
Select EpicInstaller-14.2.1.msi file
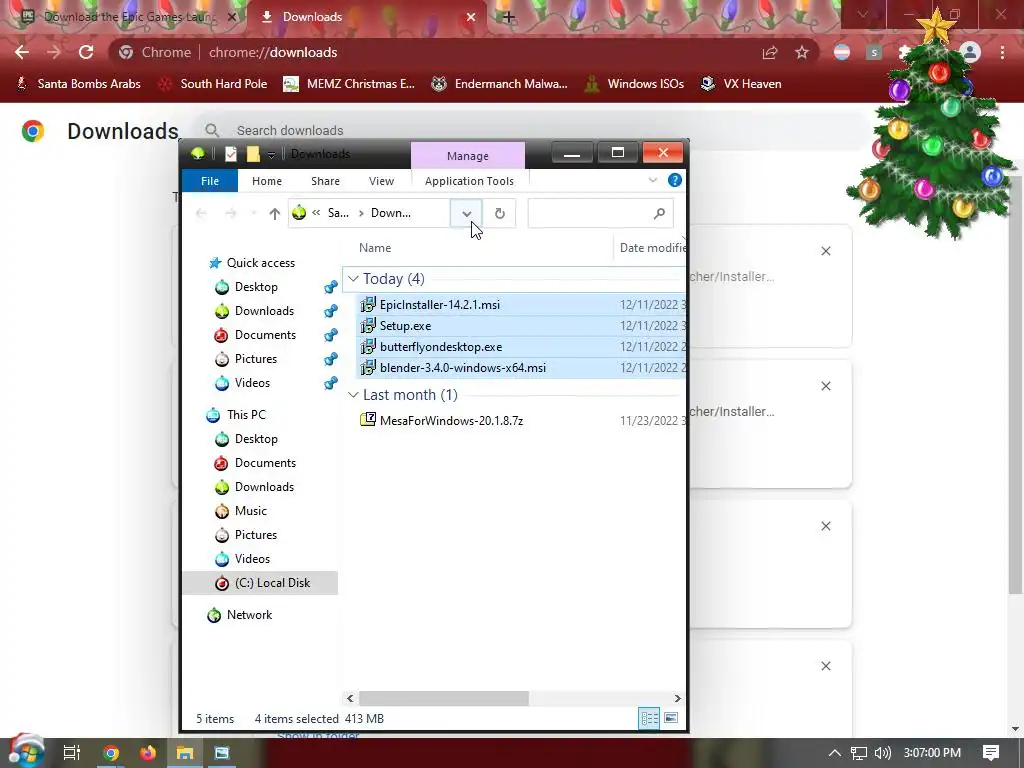coord(440,305)
